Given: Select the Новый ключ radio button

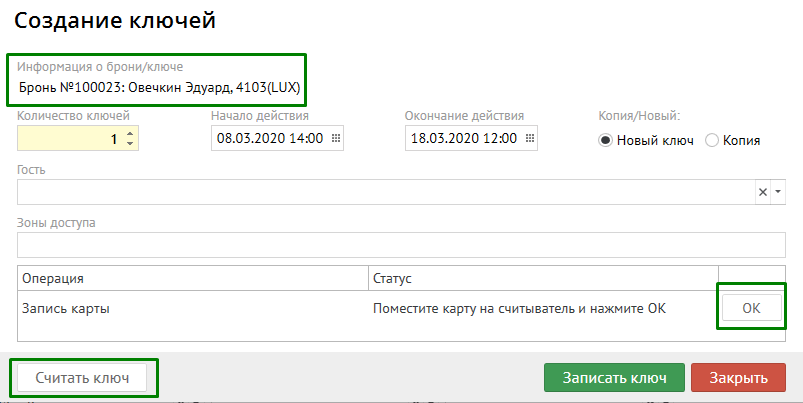Looking at the screenshot, I should click(x=605, y=140).
